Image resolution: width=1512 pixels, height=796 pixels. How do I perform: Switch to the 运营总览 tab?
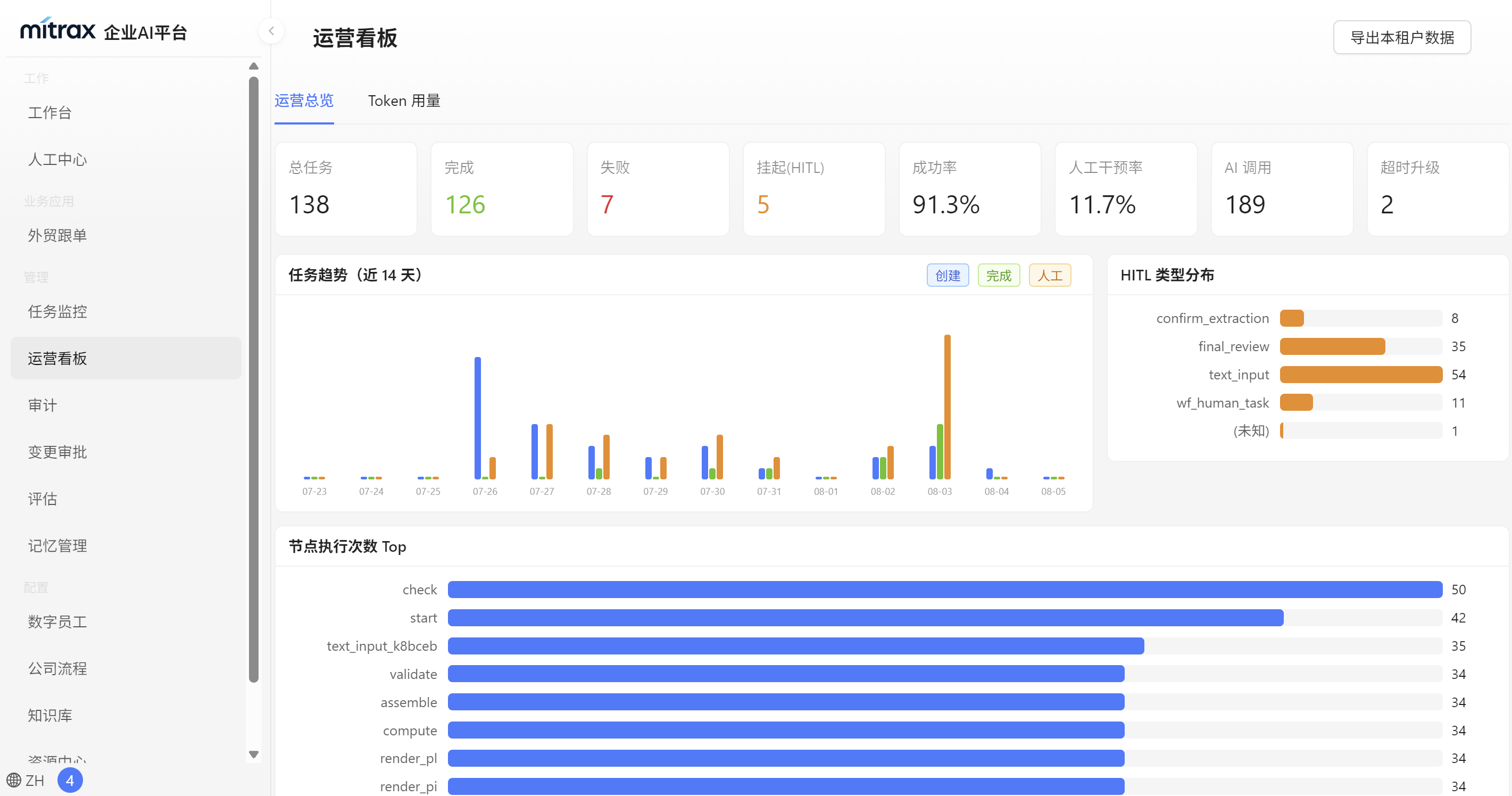pyautogui.click(x=304, y=101)
